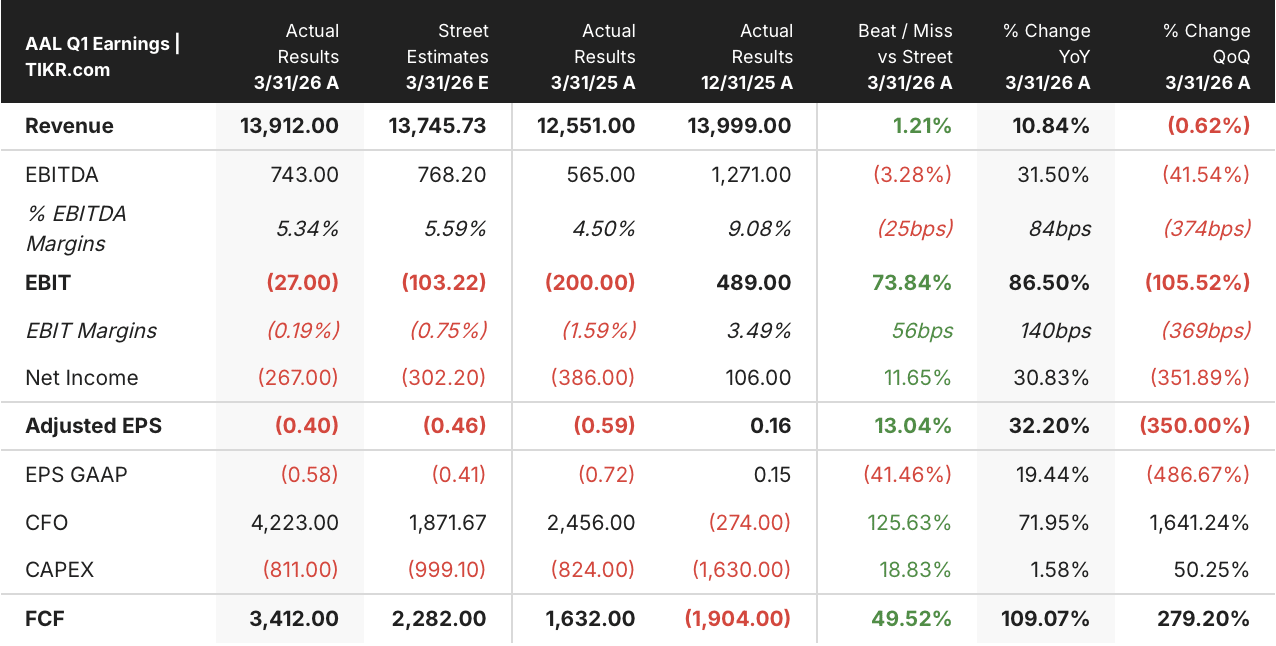The image size is (1276, 646).
Task: Select the FCF YoY change 109.07%
Action: click(1046, 619)
